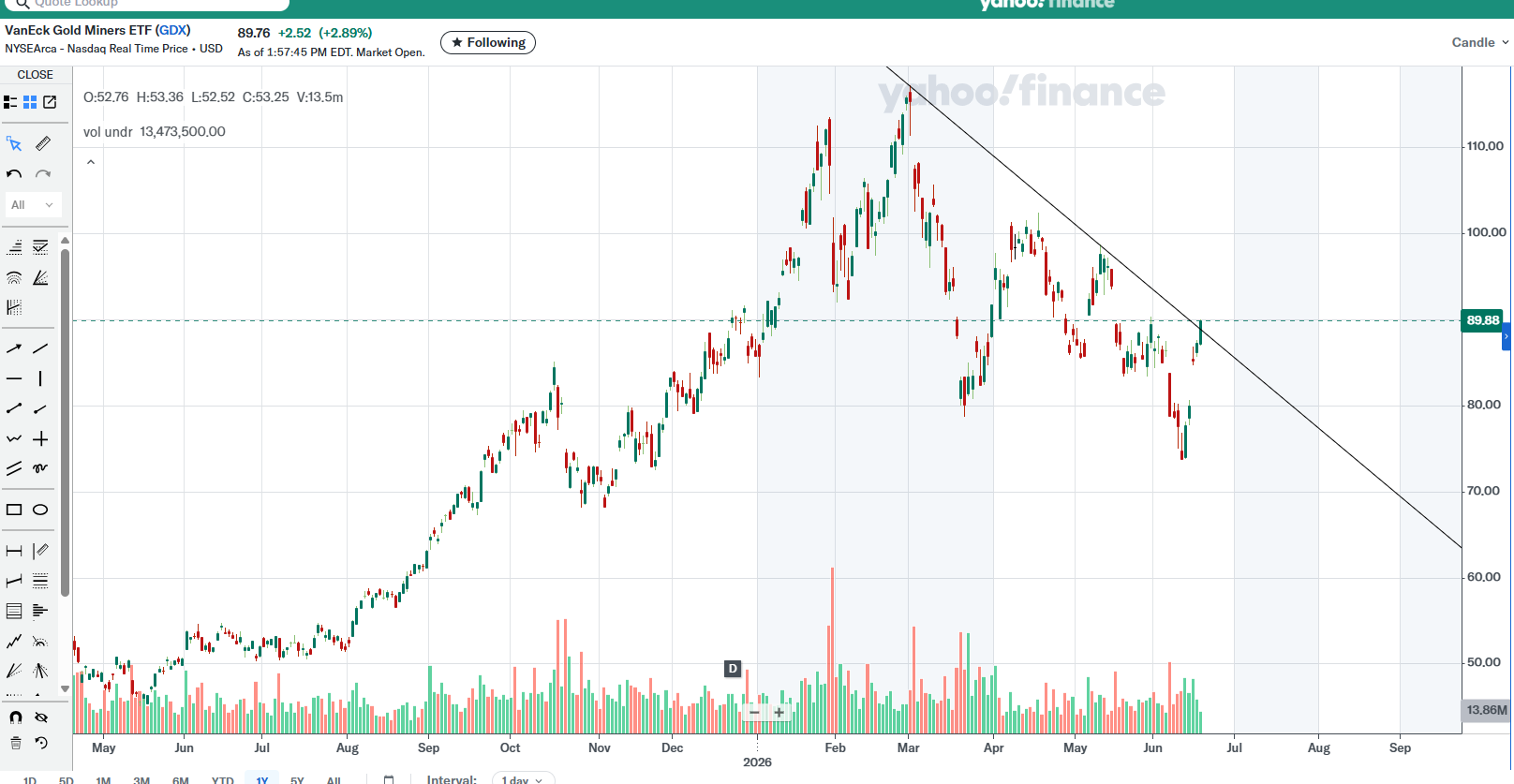
Task: Collapse the volume panel caret
Action: (x=91, y=162)
